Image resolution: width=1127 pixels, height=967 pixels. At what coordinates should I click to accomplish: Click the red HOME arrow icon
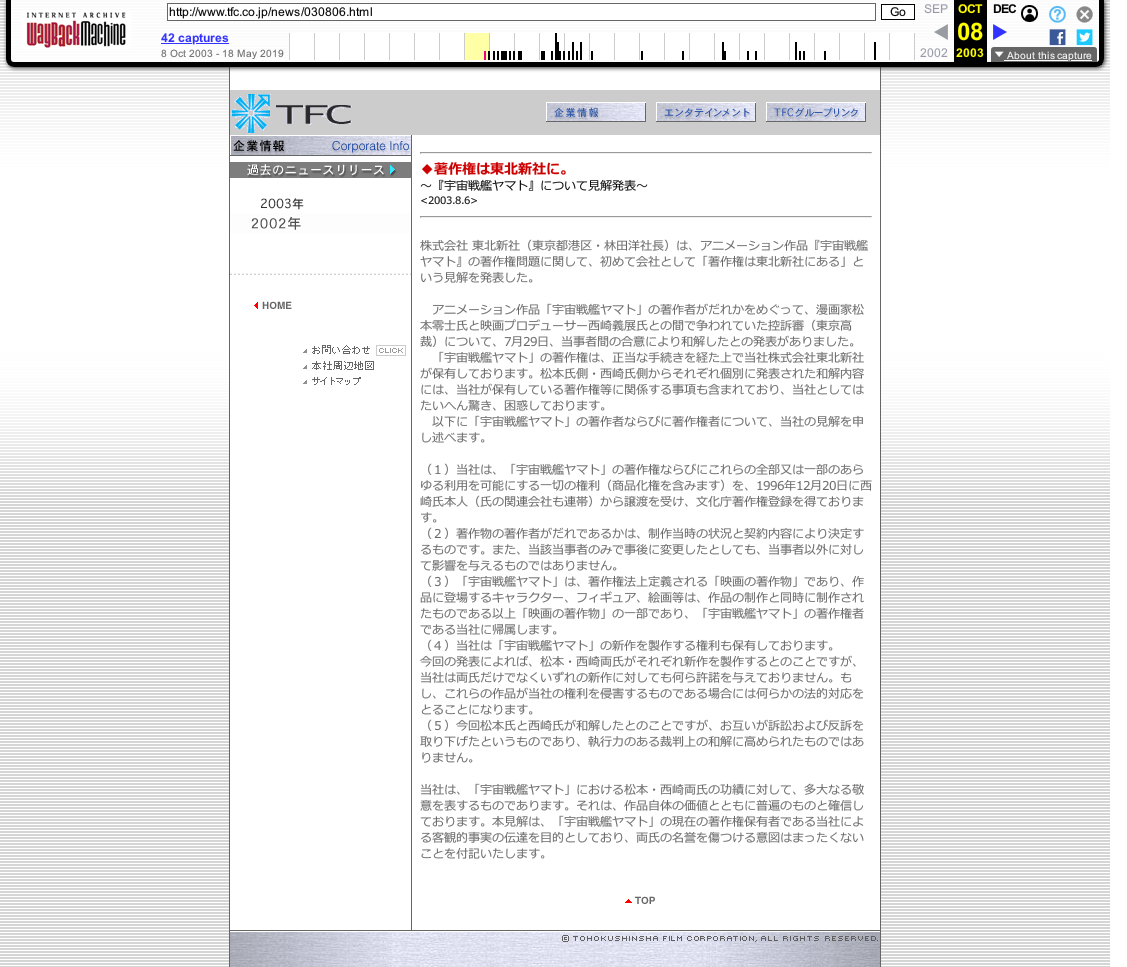[256, 306]
